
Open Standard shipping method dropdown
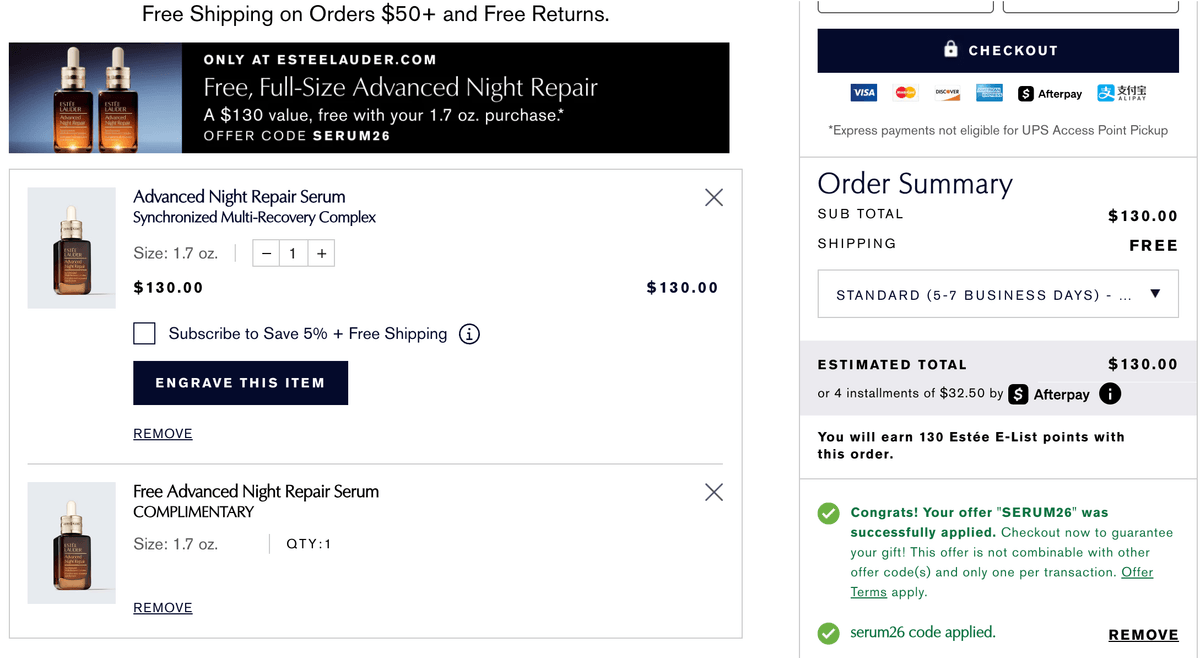coord(998,294)
